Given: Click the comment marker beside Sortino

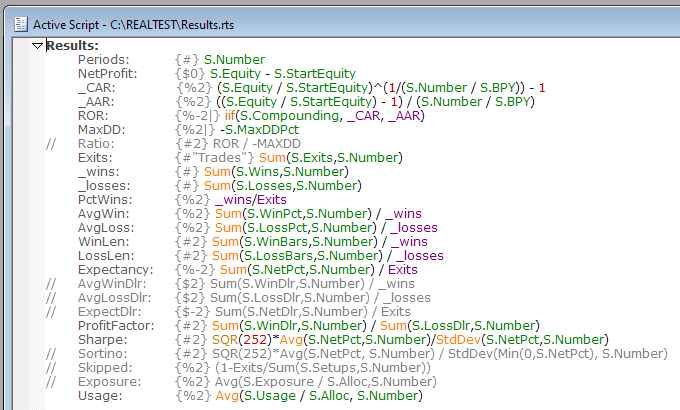Looking at the screenshot, I should (x=50, y=354).
